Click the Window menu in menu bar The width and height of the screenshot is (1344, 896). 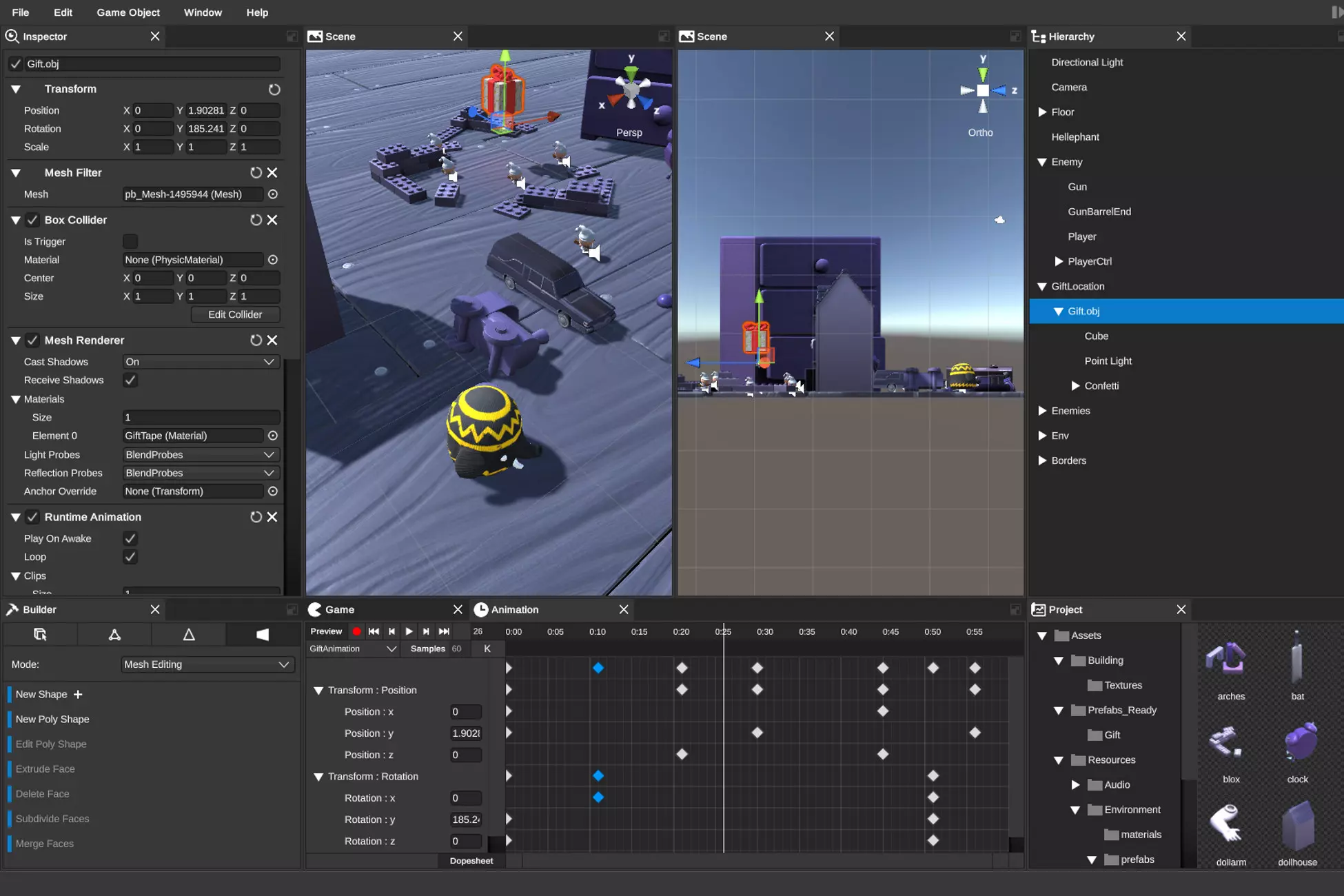pos(202,12)
